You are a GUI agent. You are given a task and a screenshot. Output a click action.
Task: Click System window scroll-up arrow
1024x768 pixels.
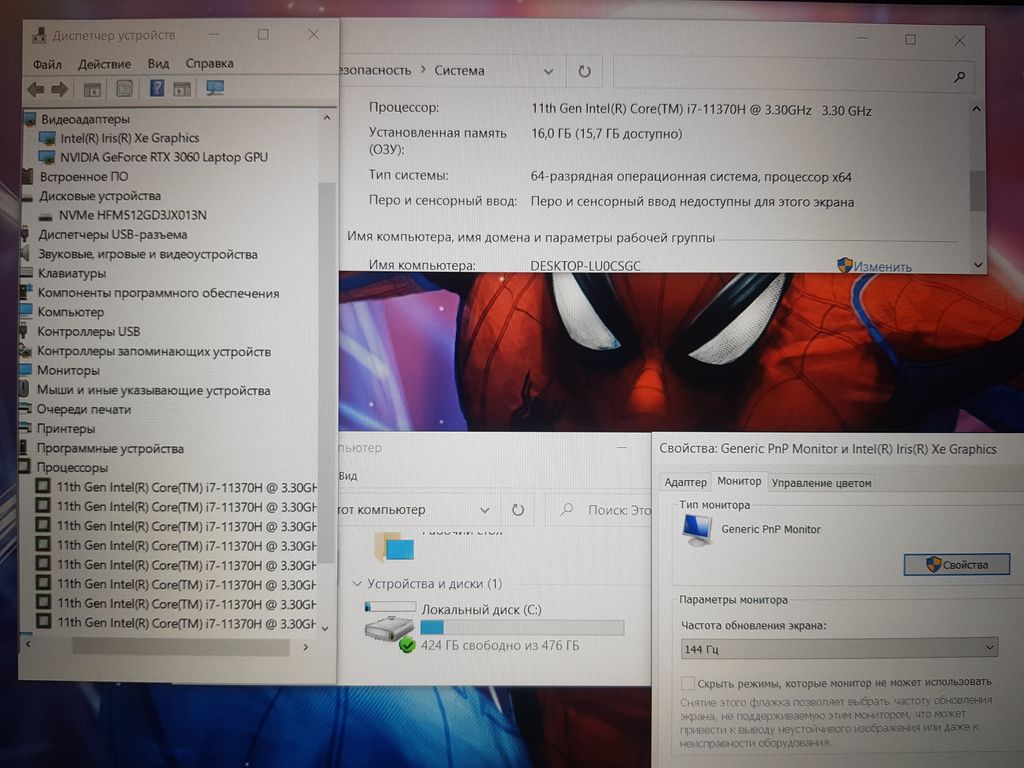(976, 108)
